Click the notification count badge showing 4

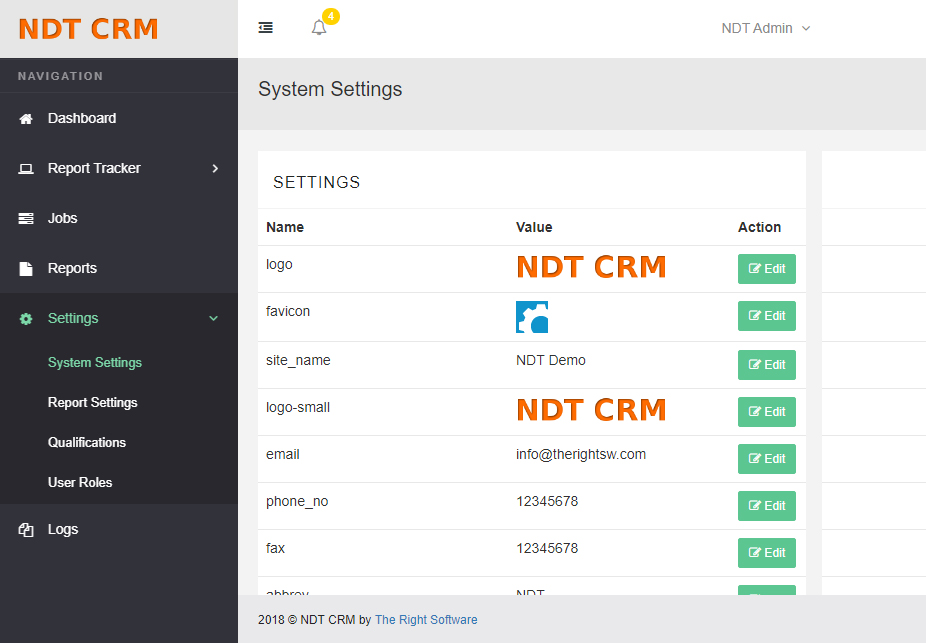[x=327, y=16]
